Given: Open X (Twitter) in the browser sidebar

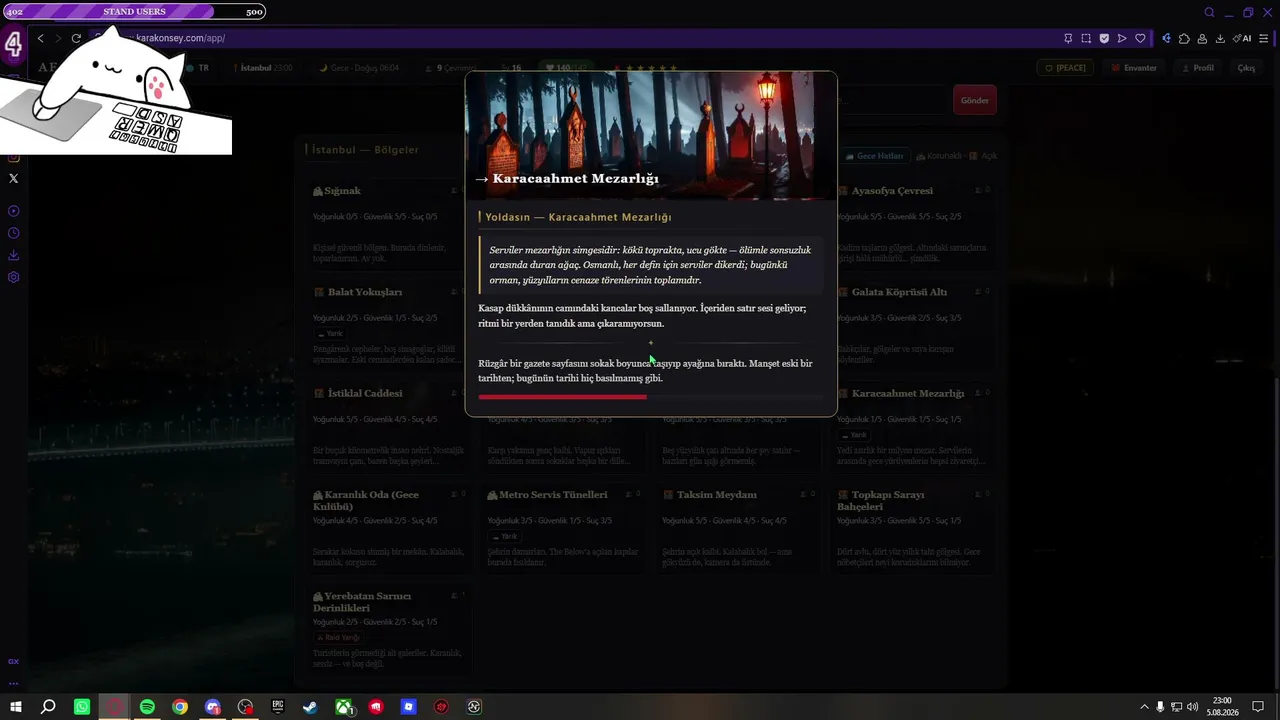Looking at the screenshot, I should tap(13, 178).
